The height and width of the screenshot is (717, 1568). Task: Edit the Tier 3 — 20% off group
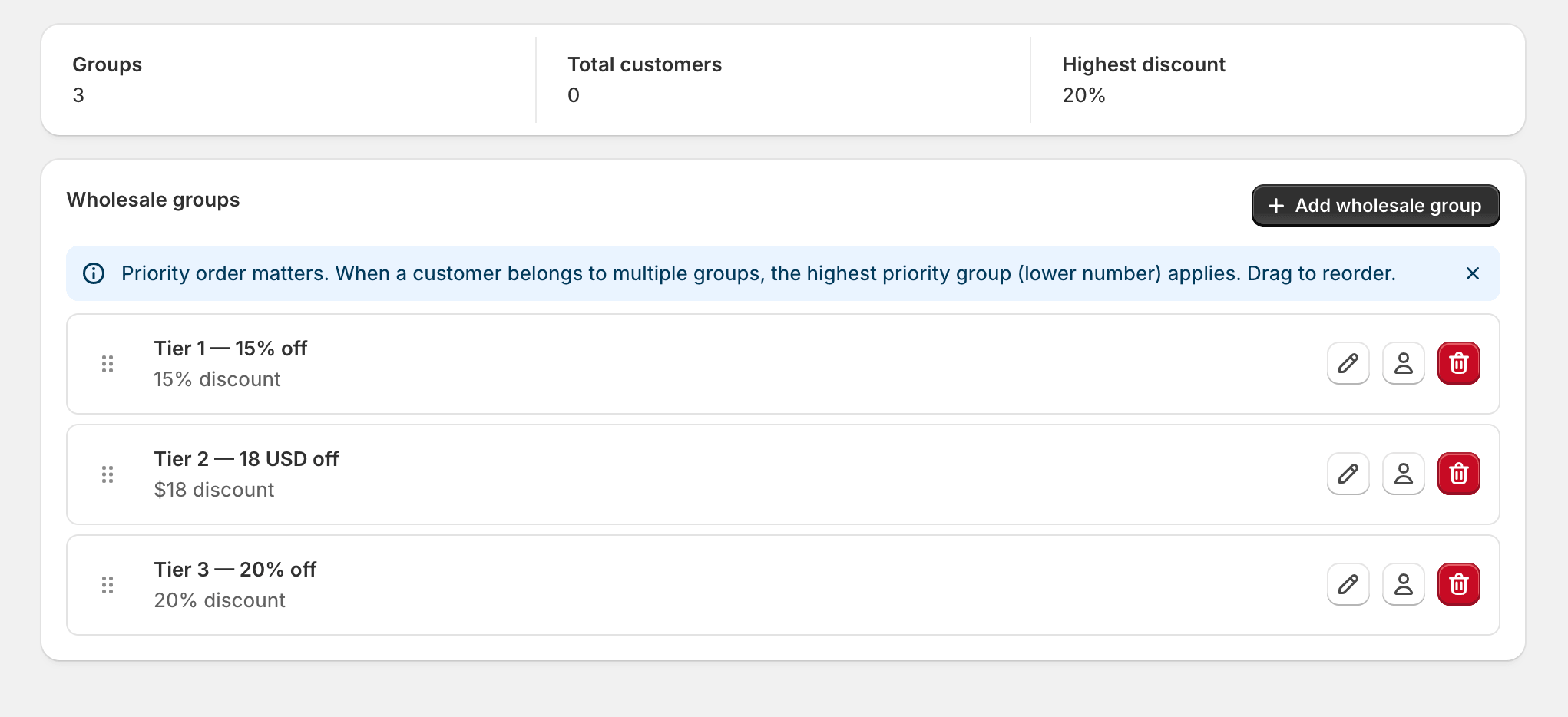click(x=1348, y=584)
